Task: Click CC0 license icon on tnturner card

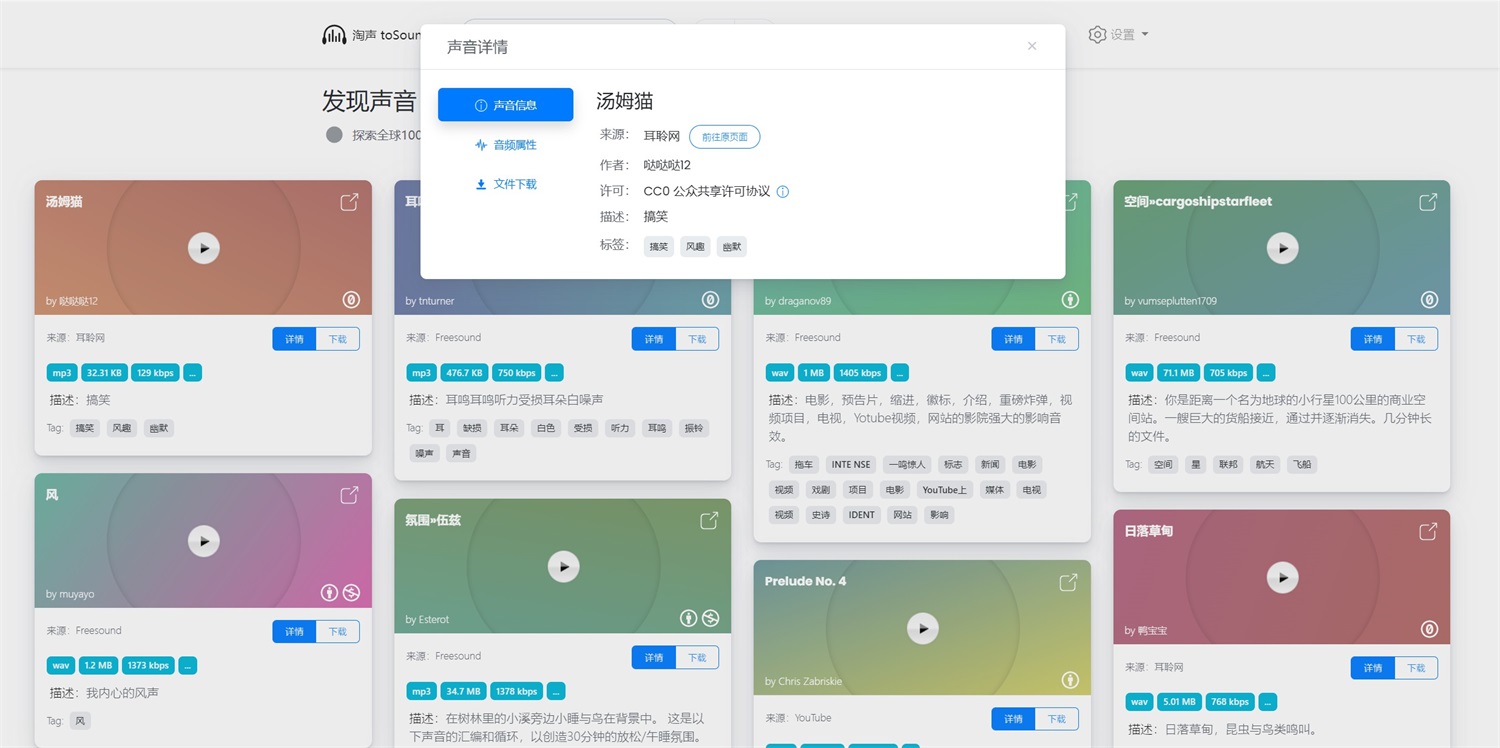Action: pyautogui.click(x=710, y=300)
